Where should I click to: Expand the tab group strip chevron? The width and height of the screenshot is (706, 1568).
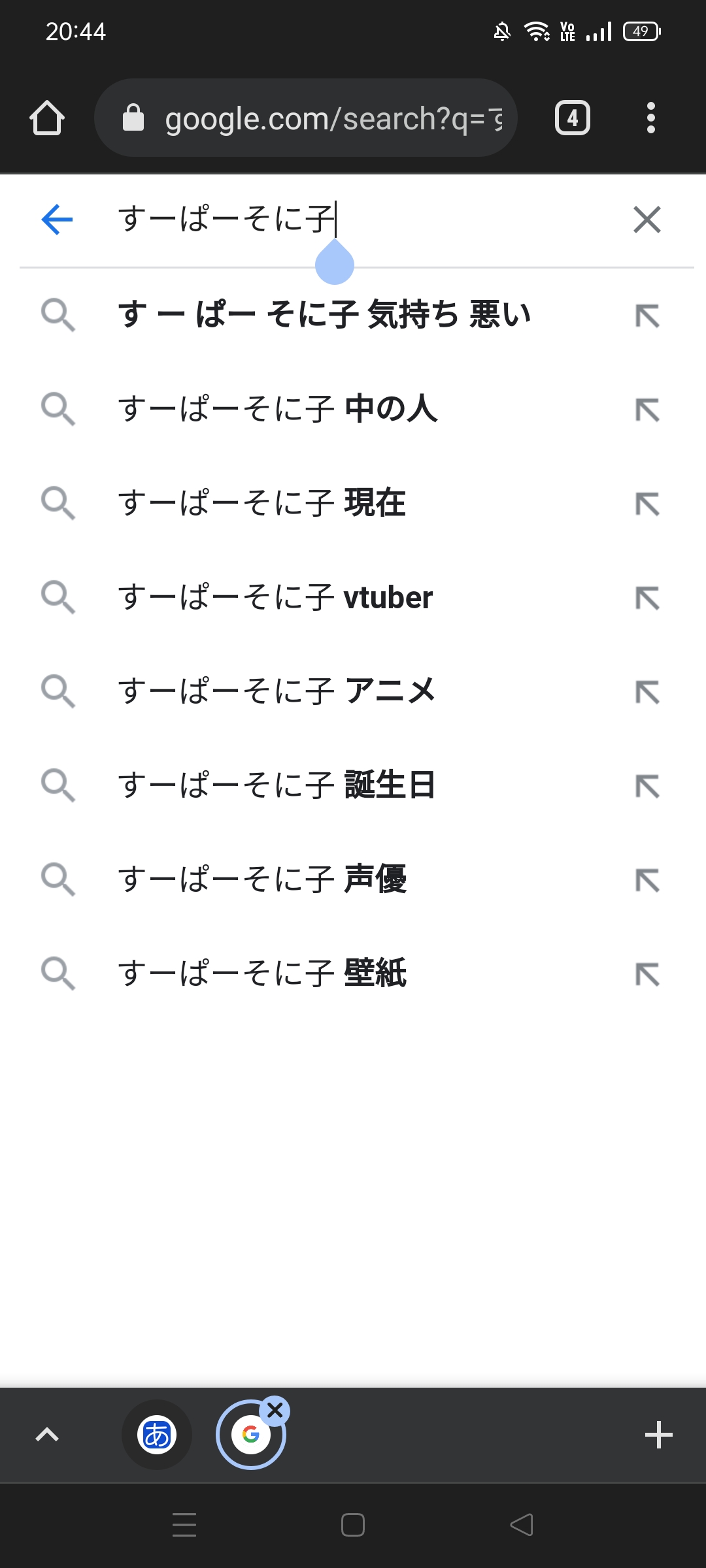click(x=47, y=1435)
